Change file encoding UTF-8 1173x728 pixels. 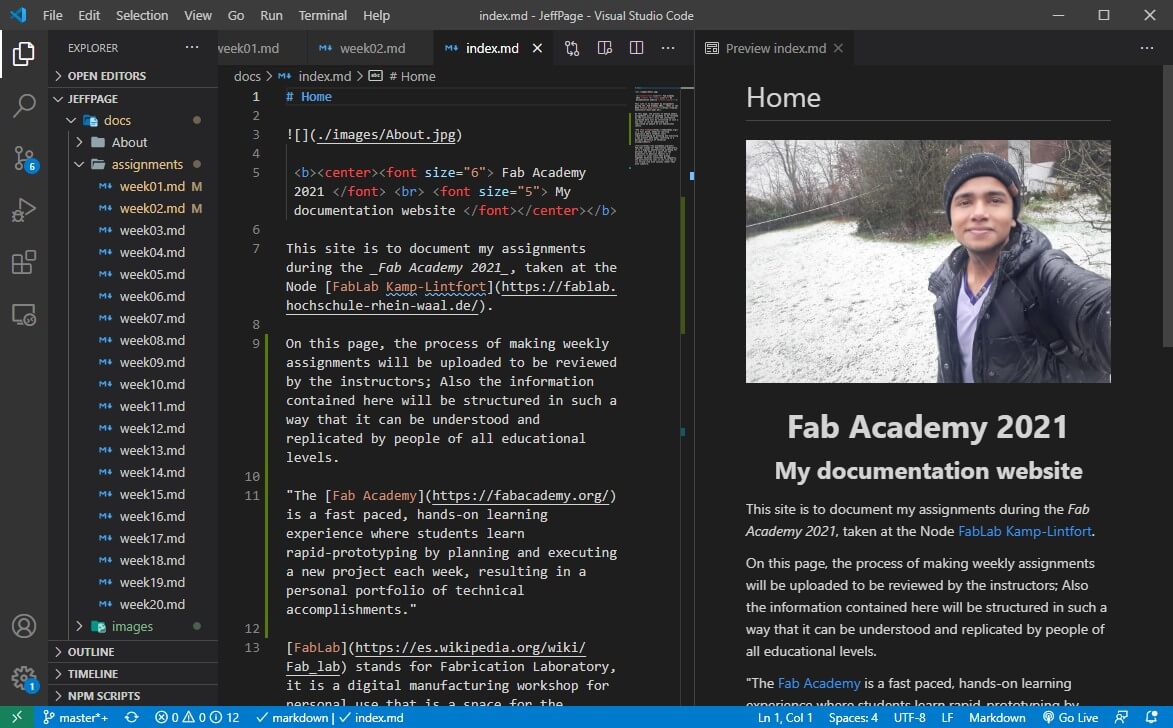(910, 718)
